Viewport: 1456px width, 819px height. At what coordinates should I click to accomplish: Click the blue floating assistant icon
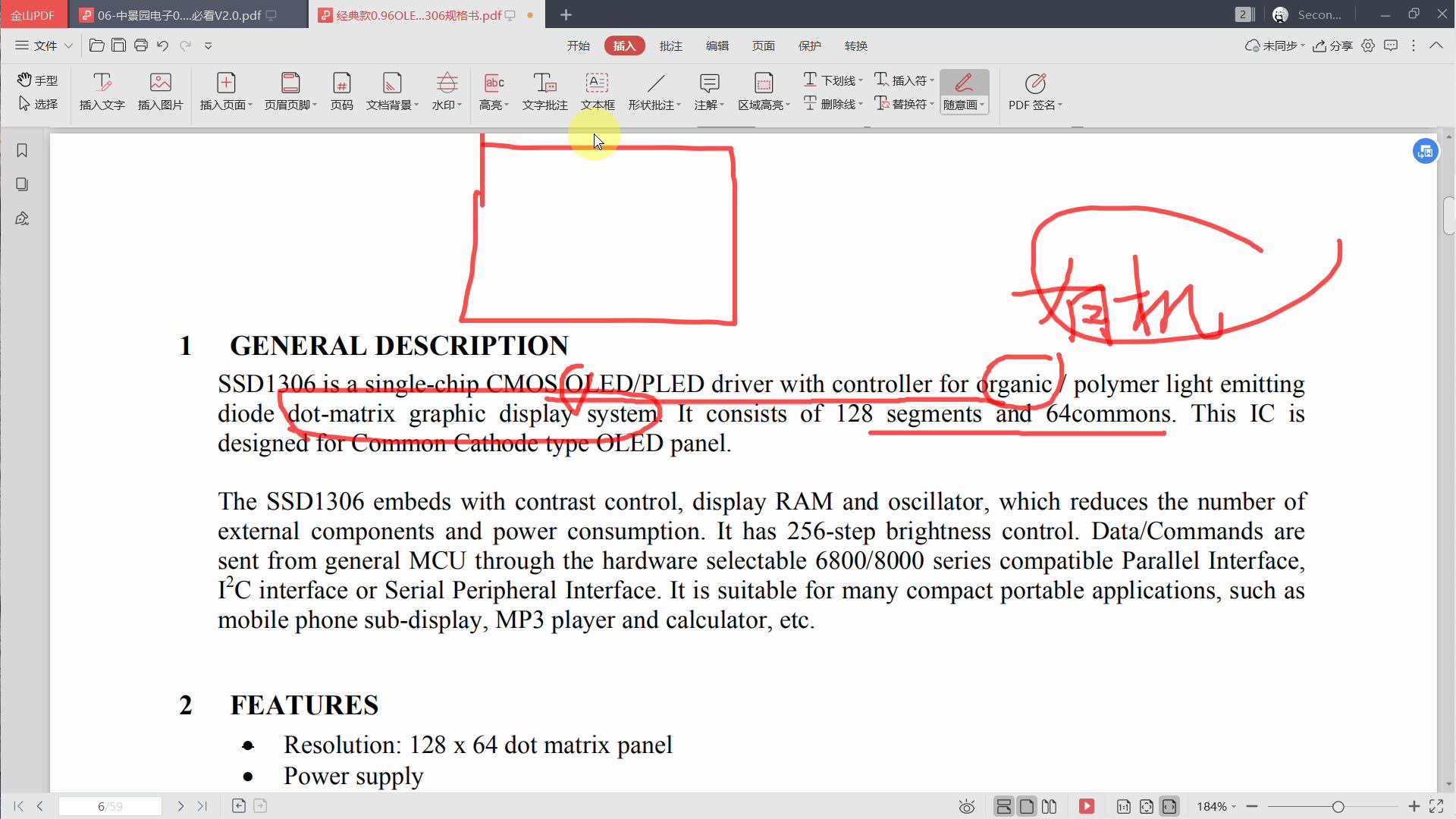tap(1425, 151)
